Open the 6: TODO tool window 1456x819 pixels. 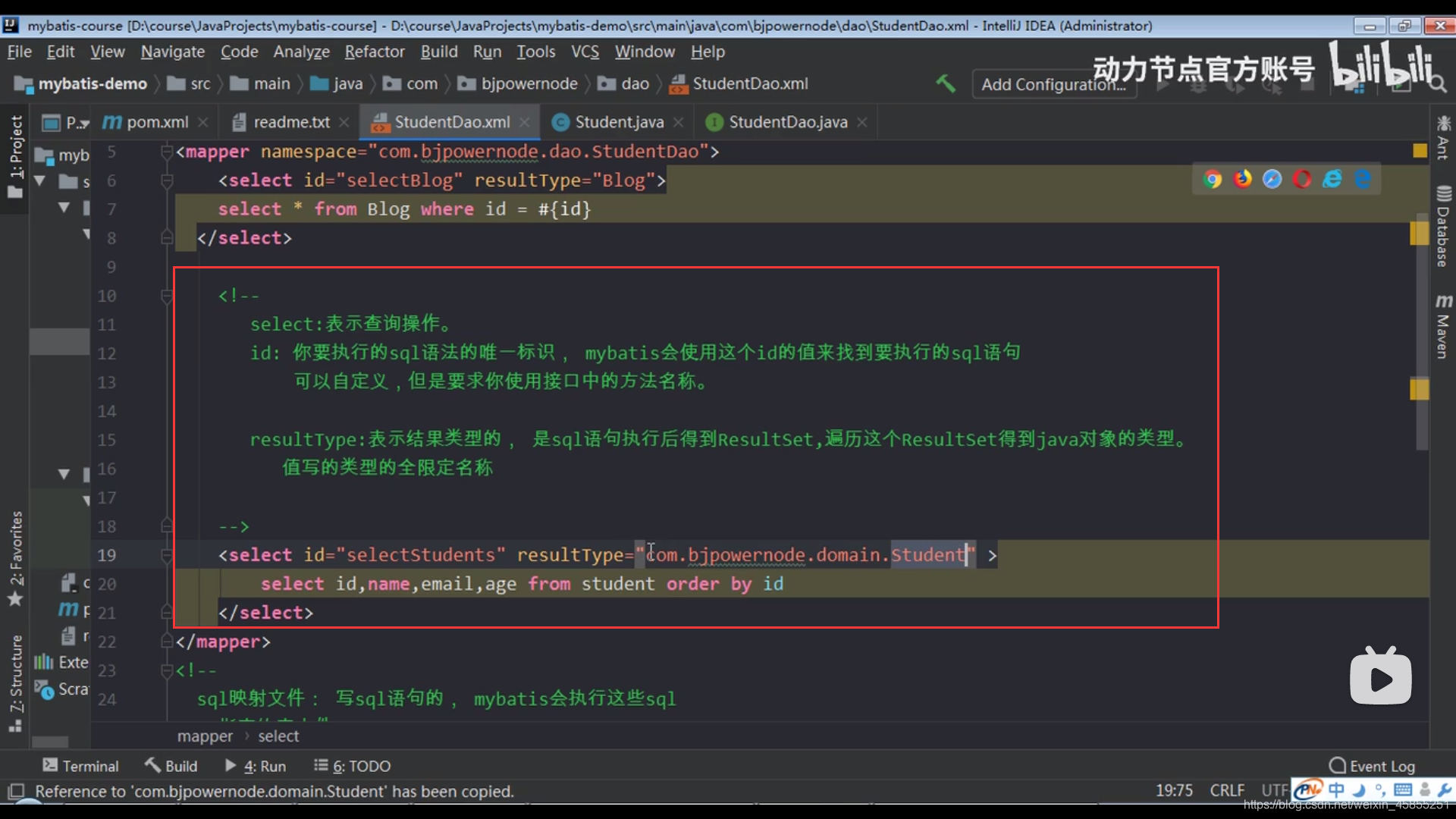(353, 766)
